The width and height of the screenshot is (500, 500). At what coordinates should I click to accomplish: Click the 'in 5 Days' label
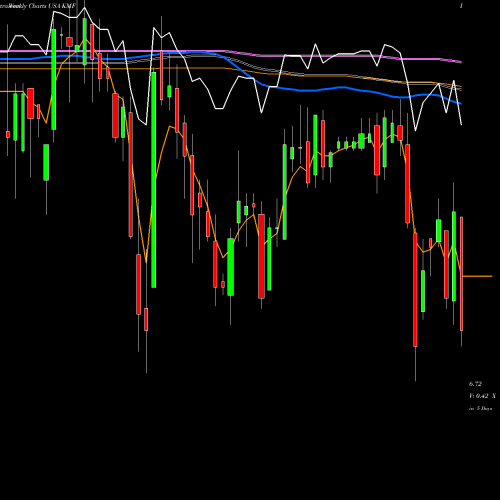480,408
